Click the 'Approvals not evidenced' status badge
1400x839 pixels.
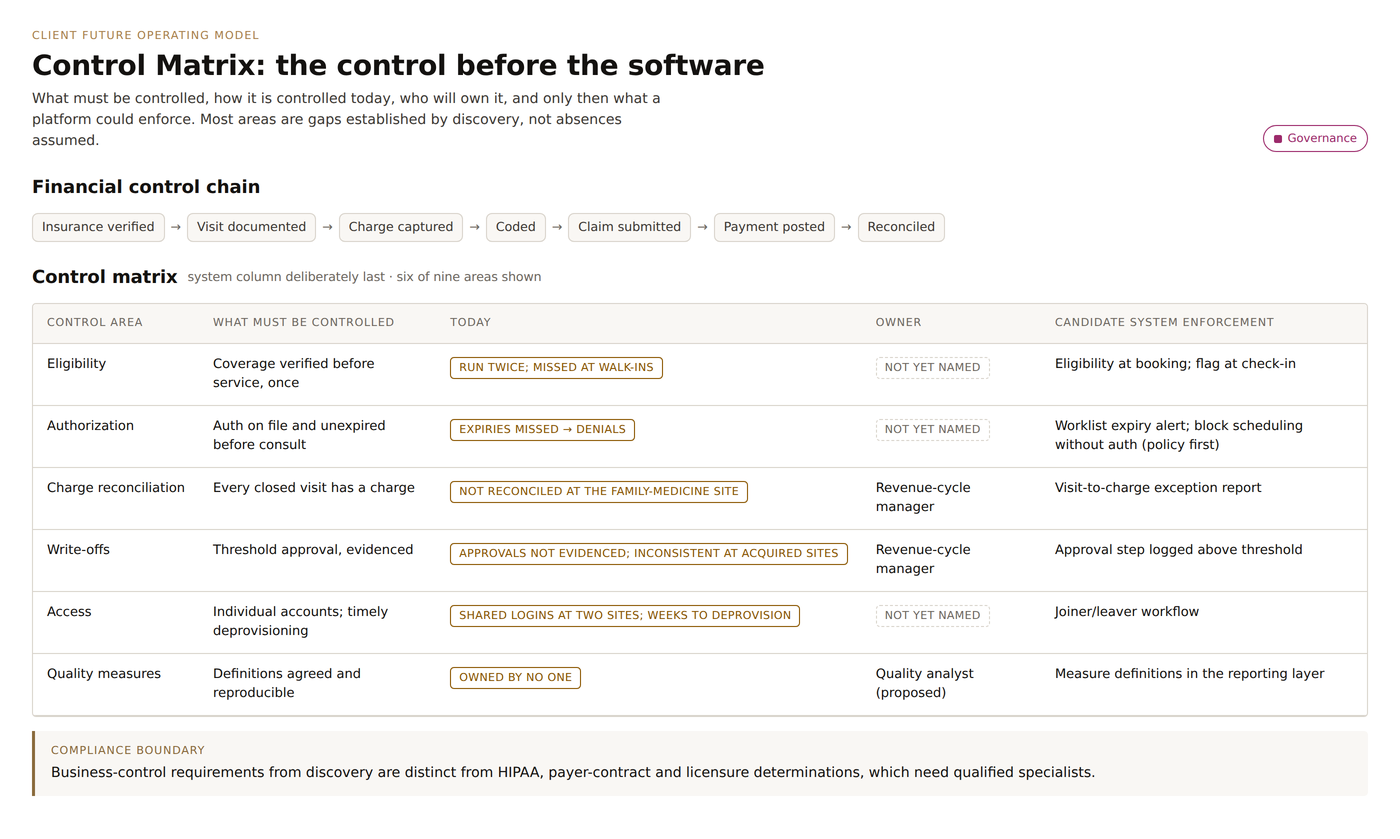pyautogui.click(x=649, y=554)
